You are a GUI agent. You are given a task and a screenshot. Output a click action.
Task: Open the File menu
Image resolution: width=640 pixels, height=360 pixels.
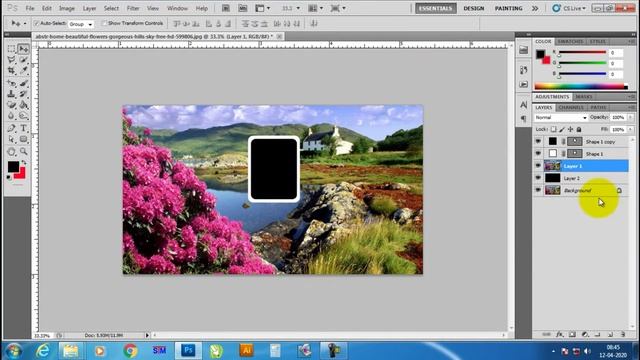30,8
